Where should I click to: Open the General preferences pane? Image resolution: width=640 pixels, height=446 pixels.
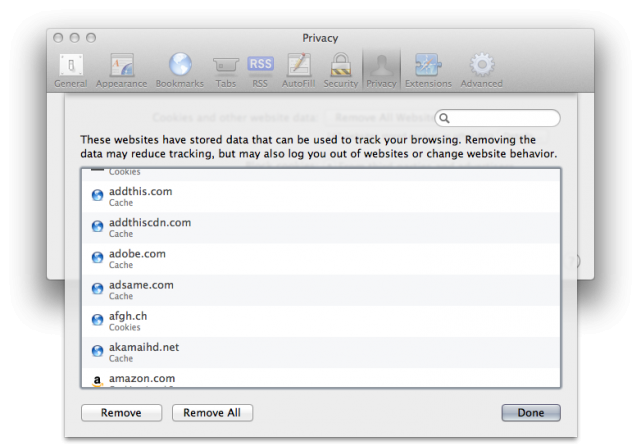pyautogui.click(x=71, y=71)
